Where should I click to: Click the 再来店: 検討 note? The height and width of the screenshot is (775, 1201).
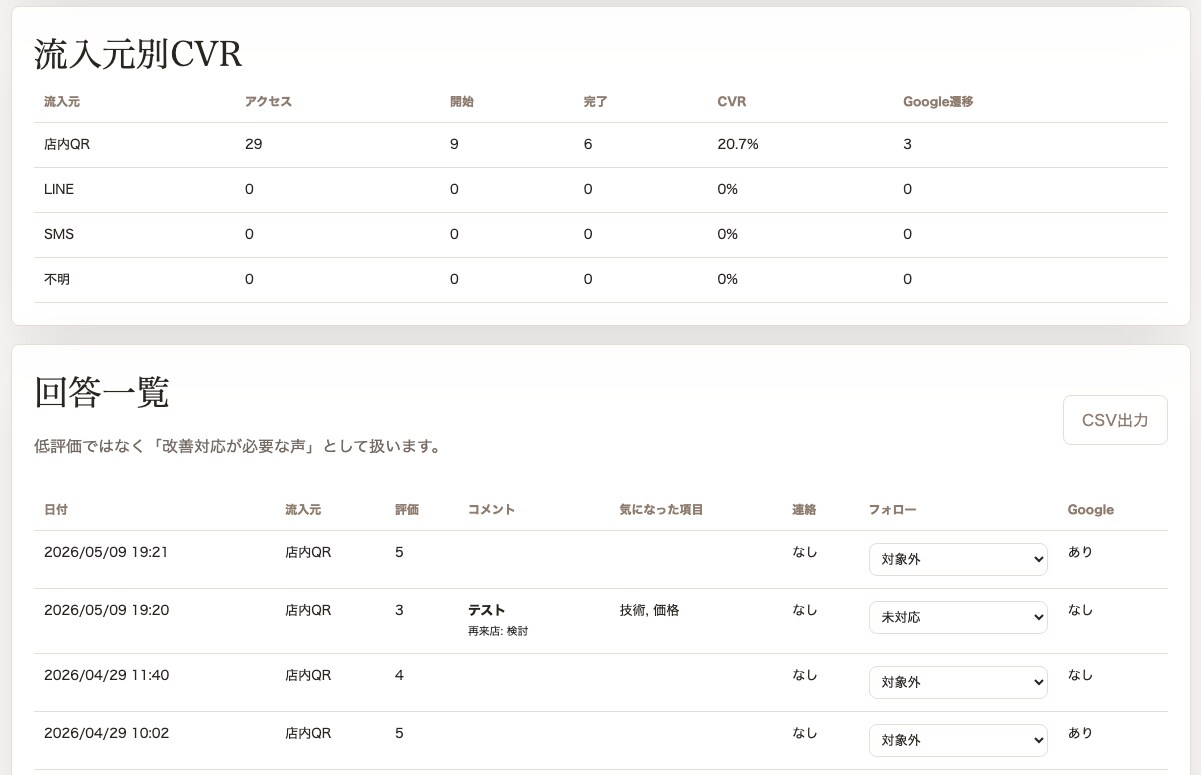coord(498,631)
